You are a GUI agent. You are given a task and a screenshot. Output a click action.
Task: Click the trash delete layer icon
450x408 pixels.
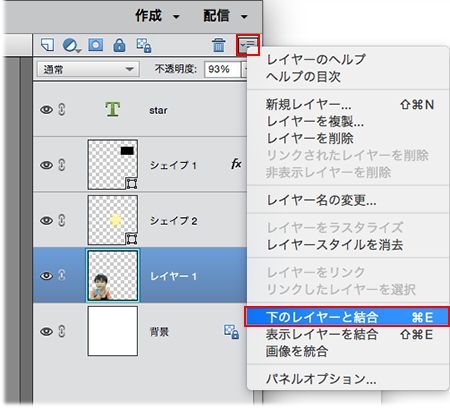[218, 45]
